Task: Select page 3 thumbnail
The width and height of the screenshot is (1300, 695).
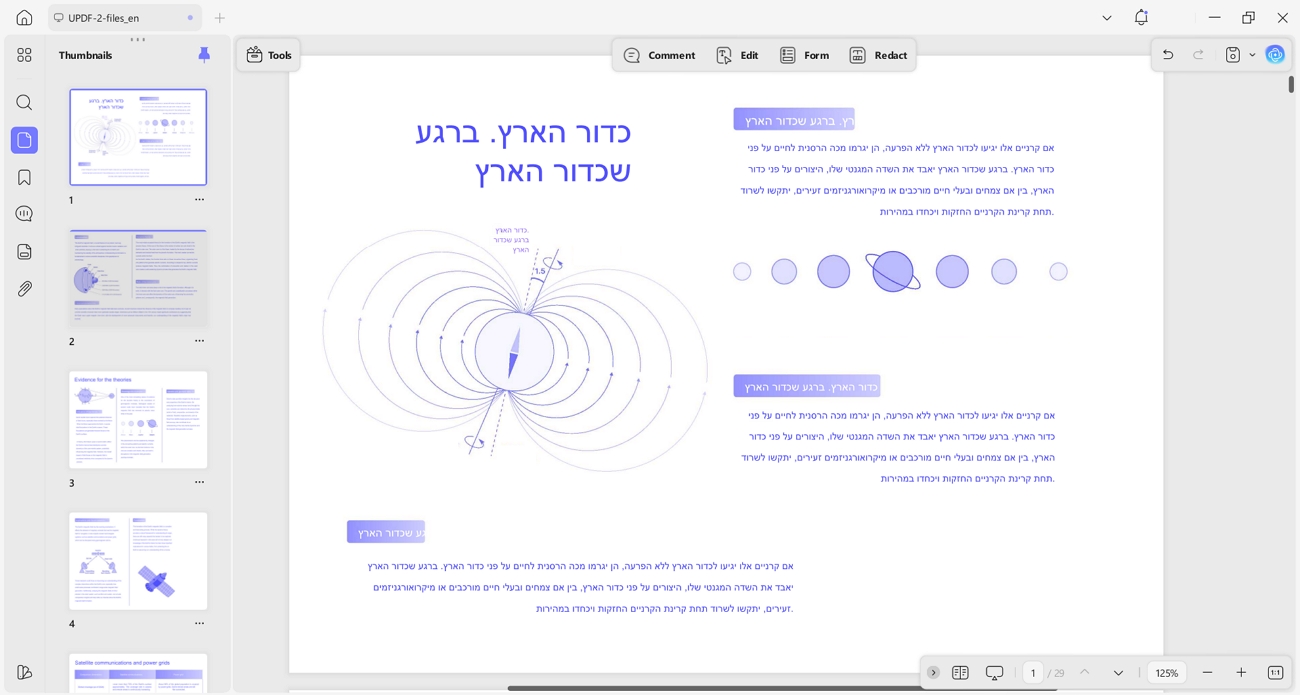Action: click(138, 420)
